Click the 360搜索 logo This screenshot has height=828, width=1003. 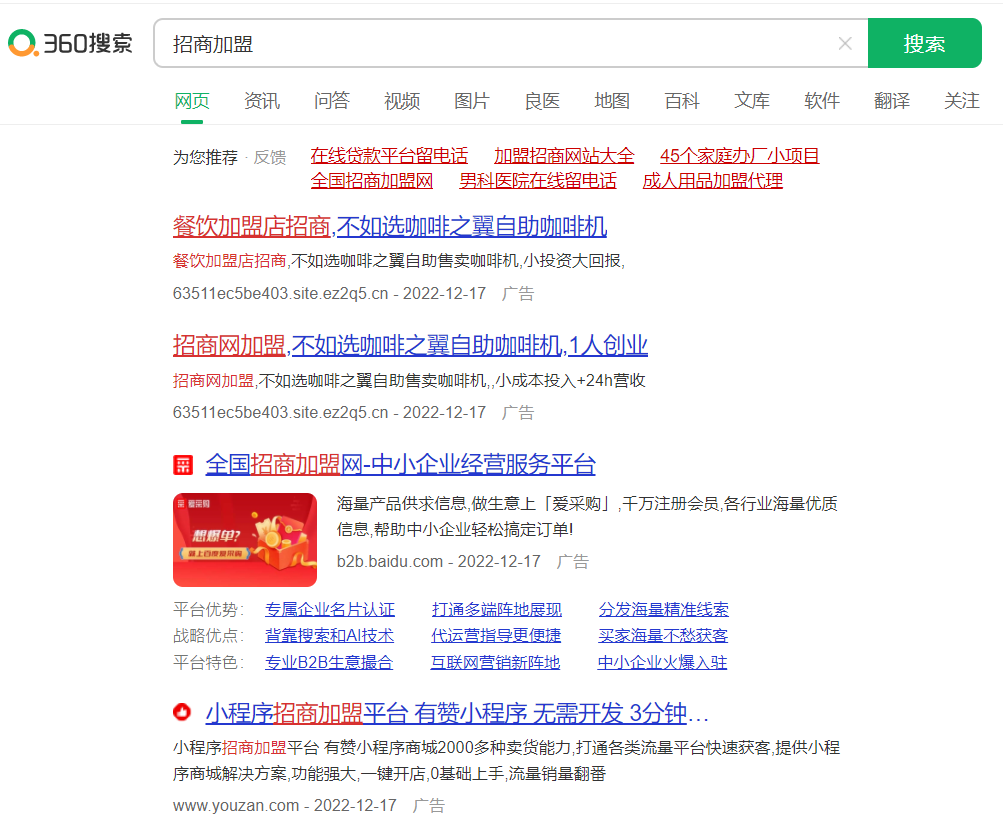point(69,43)
